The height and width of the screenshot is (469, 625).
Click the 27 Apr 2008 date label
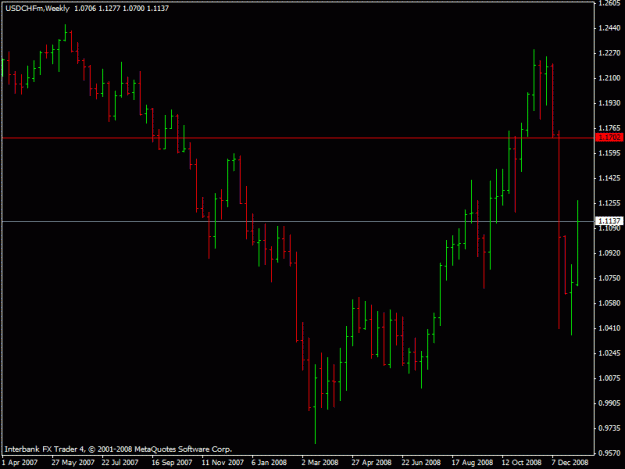coord(371,462)
